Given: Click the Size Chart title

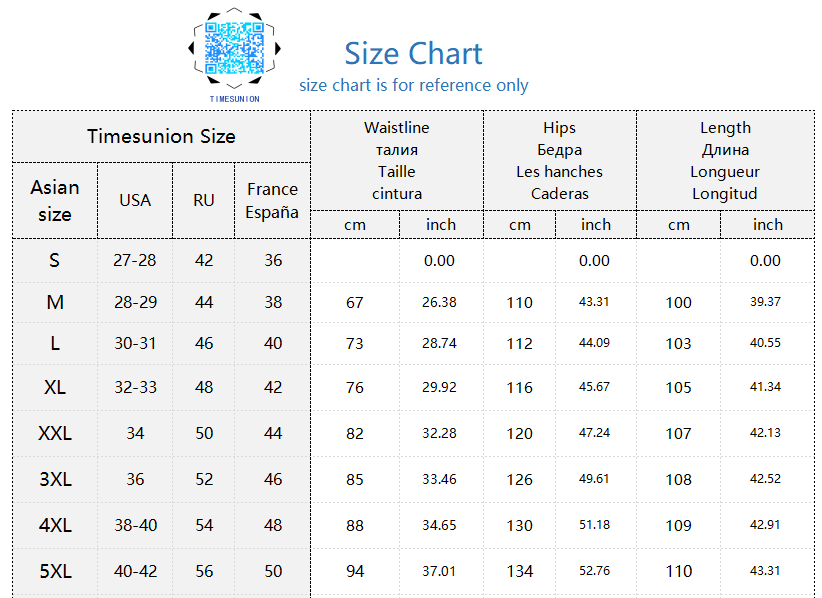Looking at the screenshot, I should coord(413,53).
